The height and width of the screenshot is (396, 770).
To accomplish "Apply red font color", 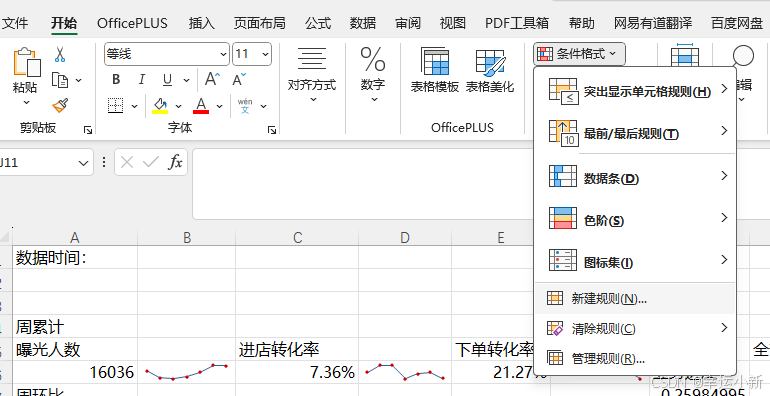I will pyautogui.click(x=201, y=106).
